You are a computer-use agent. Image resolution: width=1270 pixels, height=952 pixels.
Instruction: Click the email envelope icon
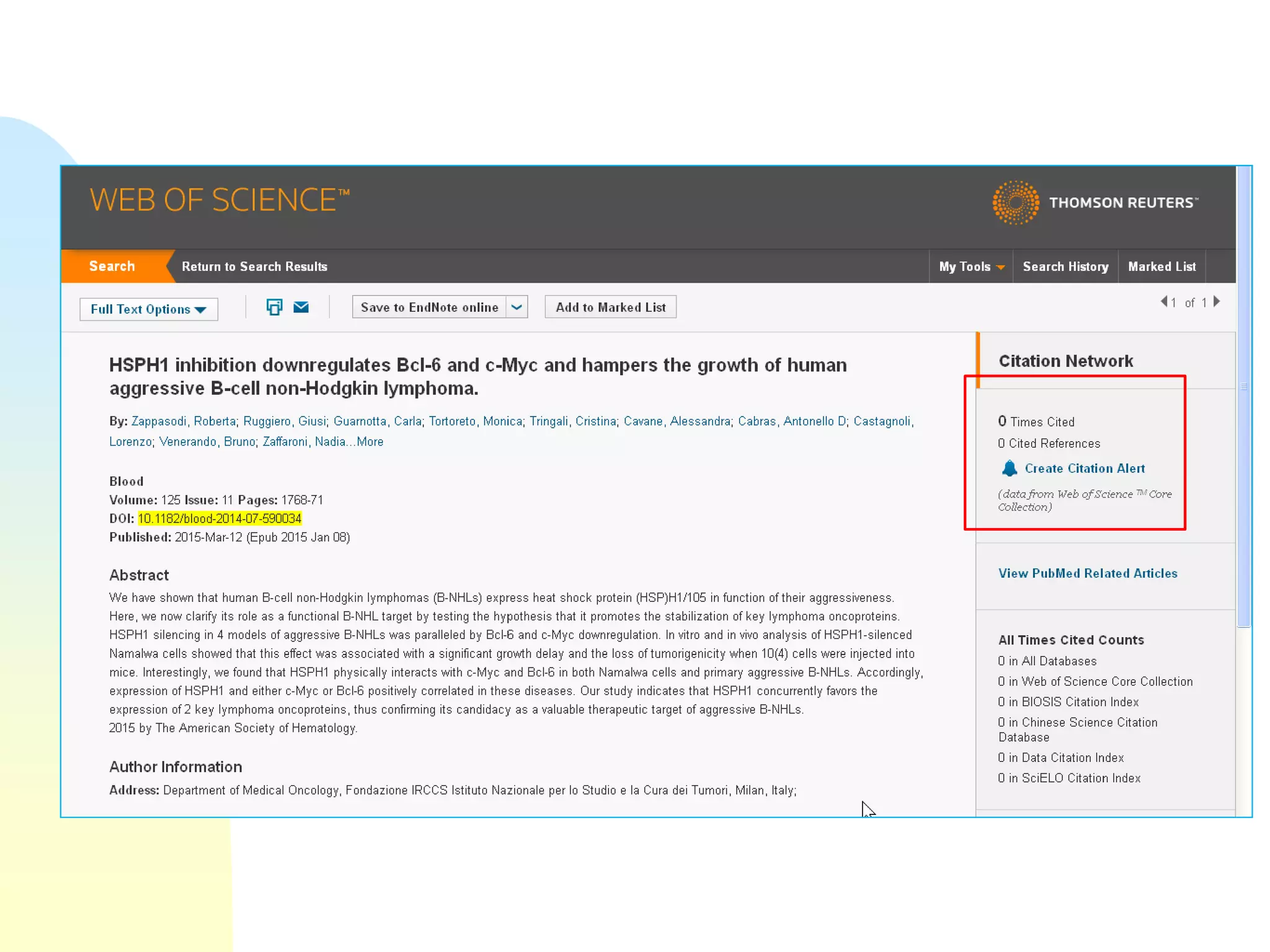pyautogui.click(x=301, y=307)
